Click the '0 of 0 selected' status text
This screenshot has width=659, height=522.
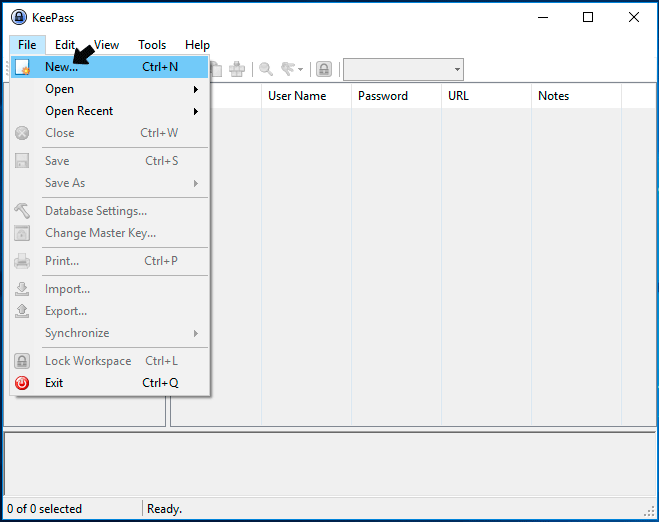[45, 509]
